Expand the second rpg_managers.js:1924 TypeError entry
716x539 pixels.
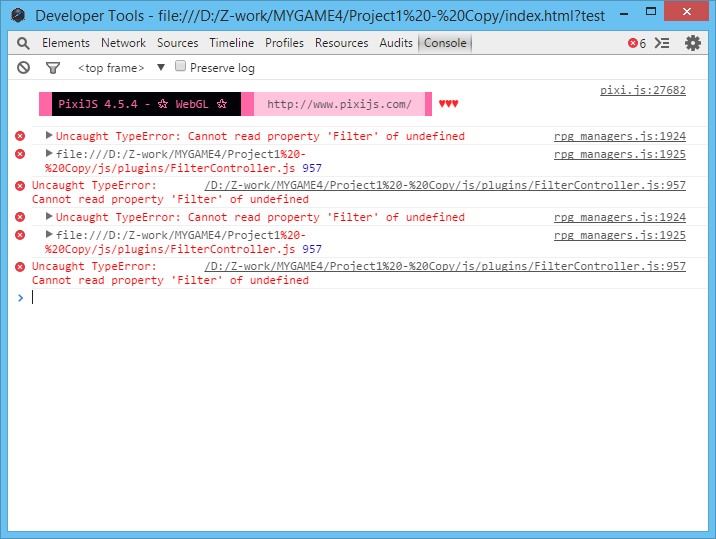tap(49, 216)
